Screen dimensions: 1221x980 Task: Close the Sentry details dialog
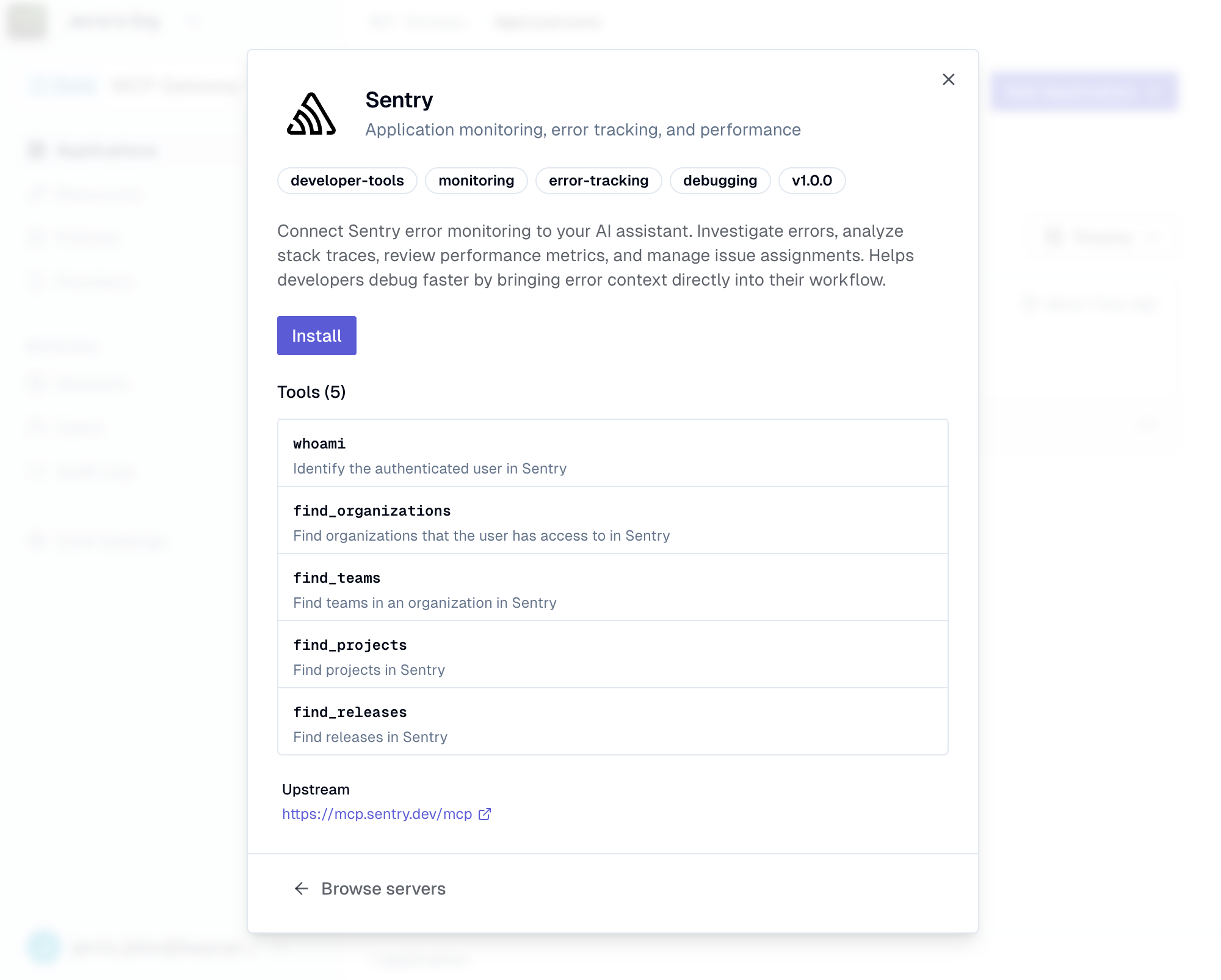pos(948,79)
